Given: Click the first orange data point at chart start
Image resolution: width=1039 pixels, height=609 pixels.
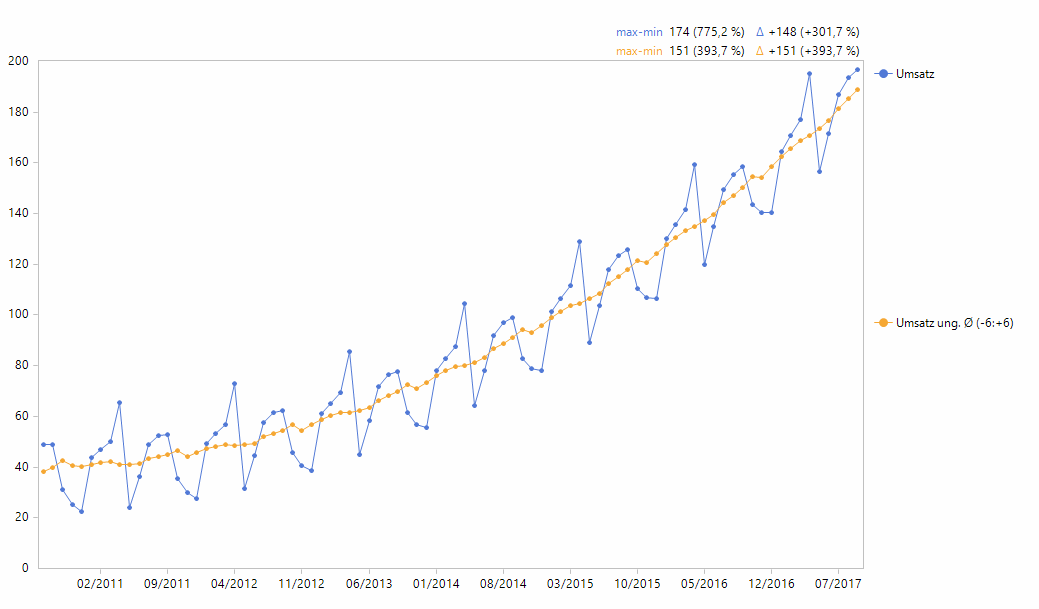Looking at the screenshot, I should click(43, 471).
